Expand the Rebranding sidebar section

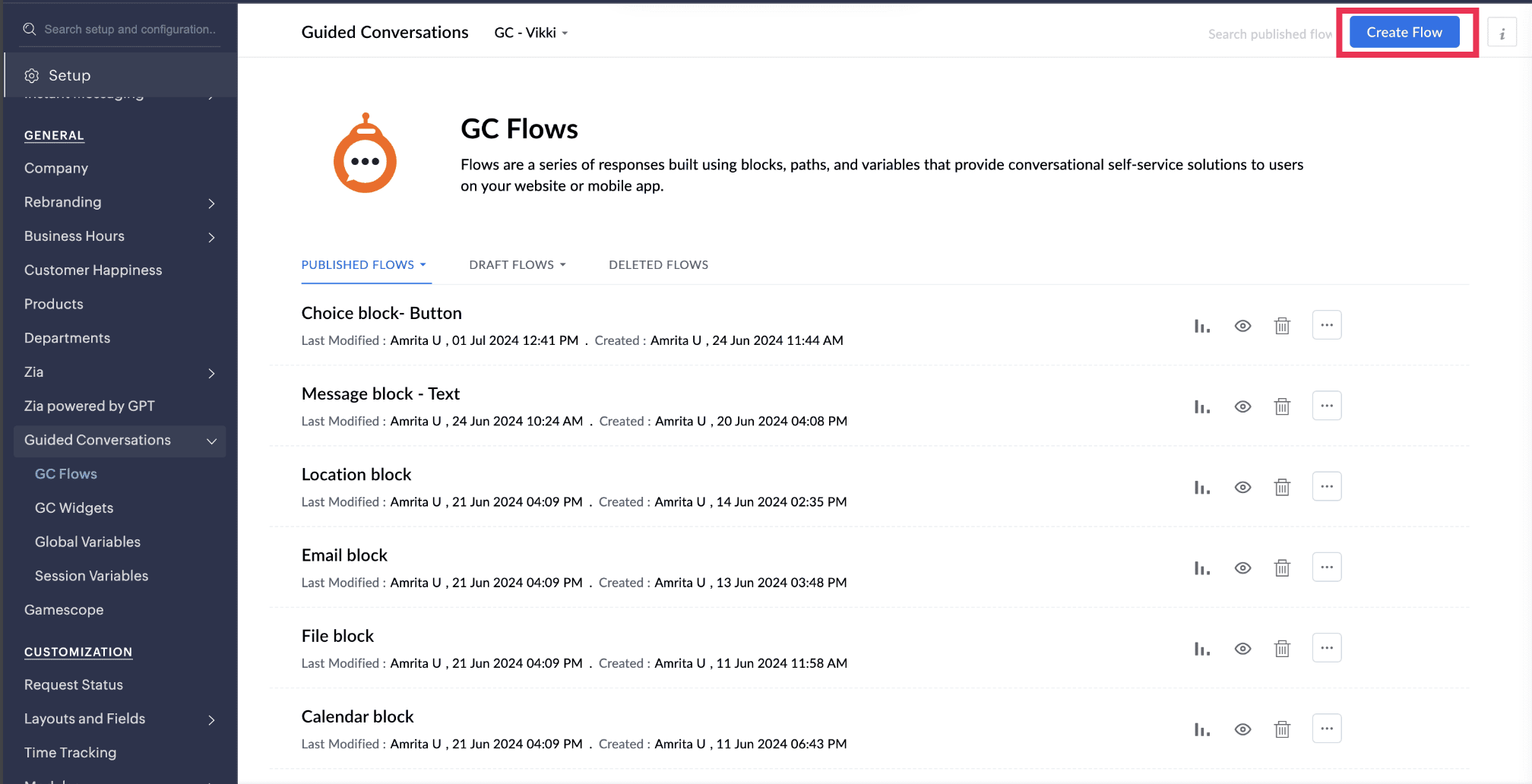[211, 203]
